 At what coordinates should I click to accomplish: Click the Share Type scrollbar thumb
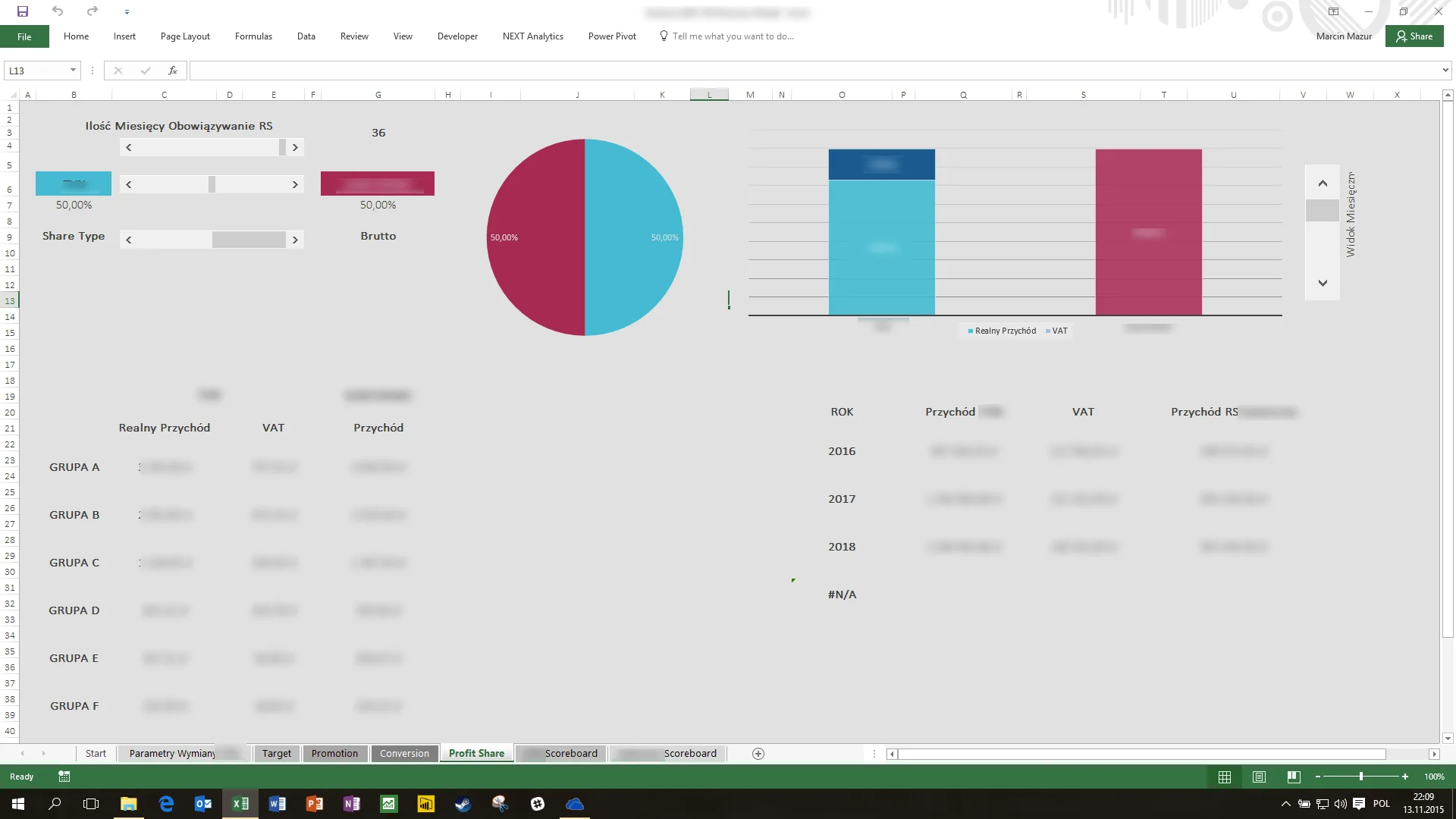[249, 240]
